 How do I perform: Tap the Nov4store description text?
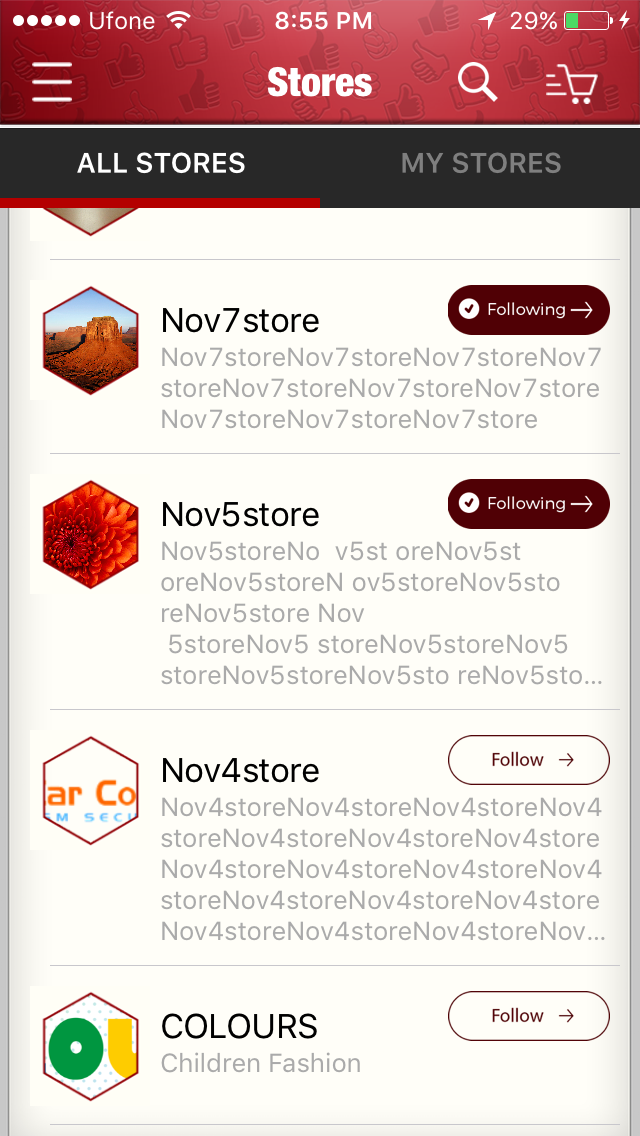click(x=381, y=870)
